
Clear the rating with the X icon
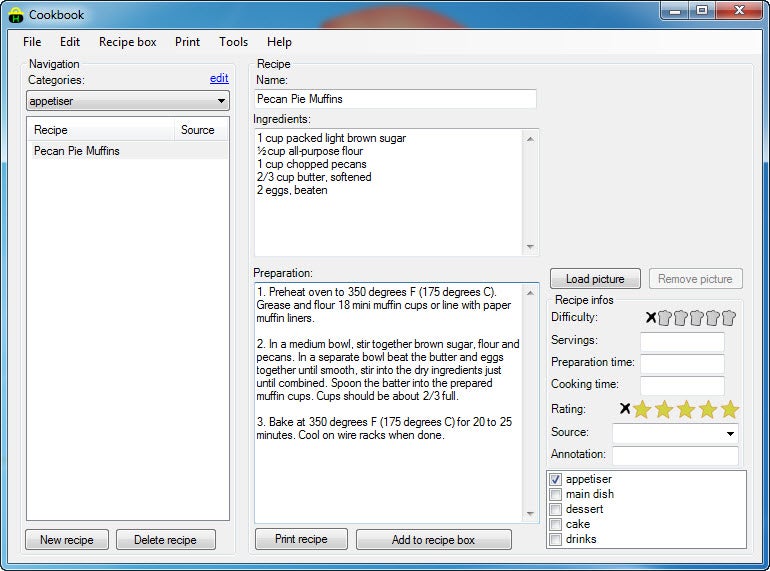625,408
